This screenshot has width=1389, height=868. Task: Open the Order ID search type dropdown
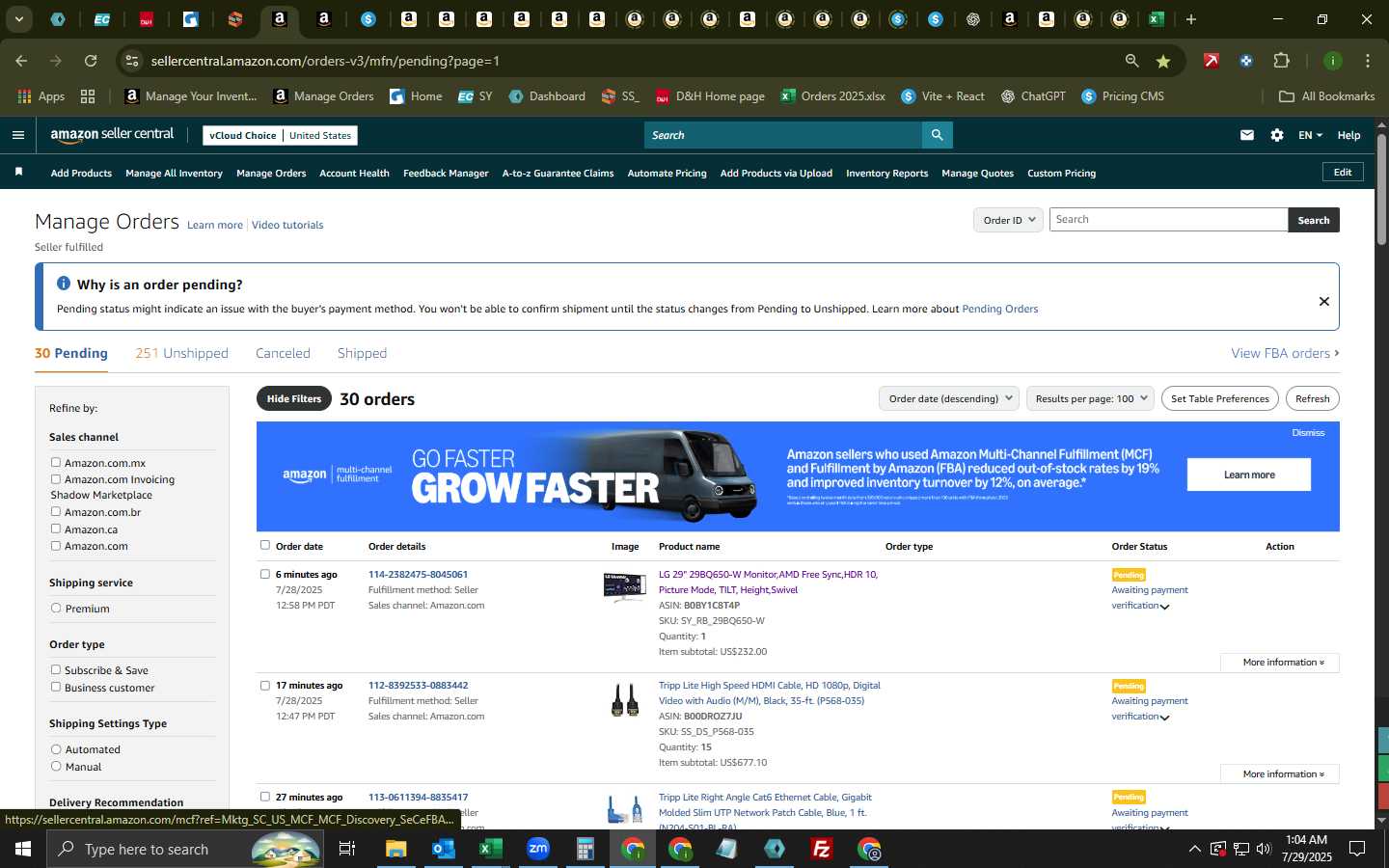click(x=1008, y=220)
